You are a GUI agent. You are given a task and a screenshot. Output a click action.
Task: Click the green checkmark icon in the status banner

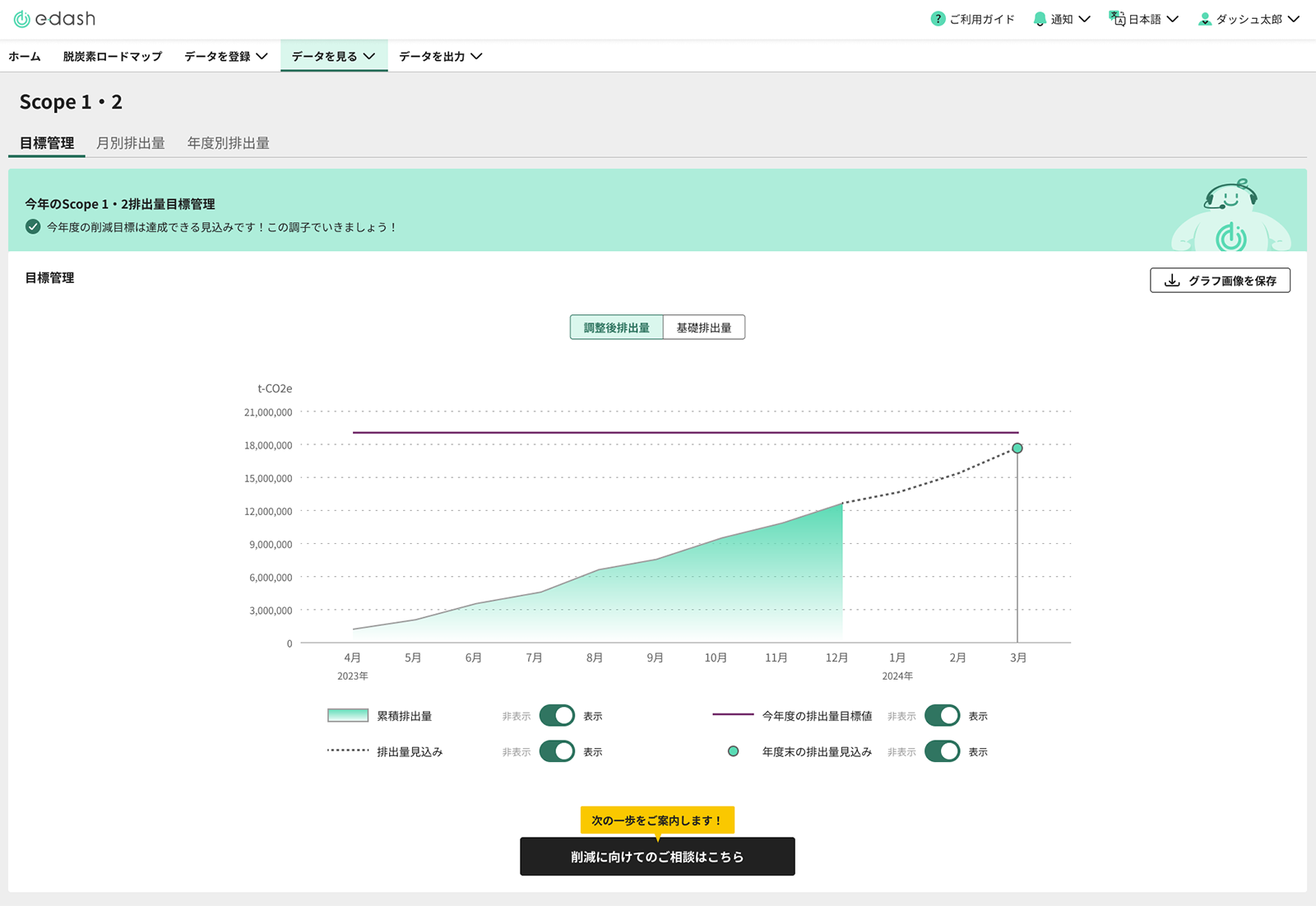coord(31,228)
